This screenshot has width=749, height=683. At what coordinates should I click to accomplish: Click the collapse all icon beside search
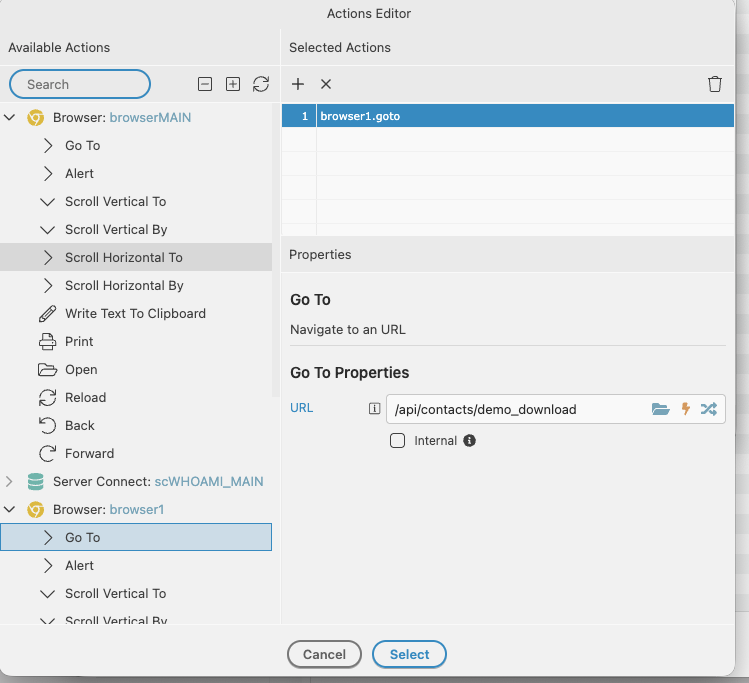[x=205, y=85]
